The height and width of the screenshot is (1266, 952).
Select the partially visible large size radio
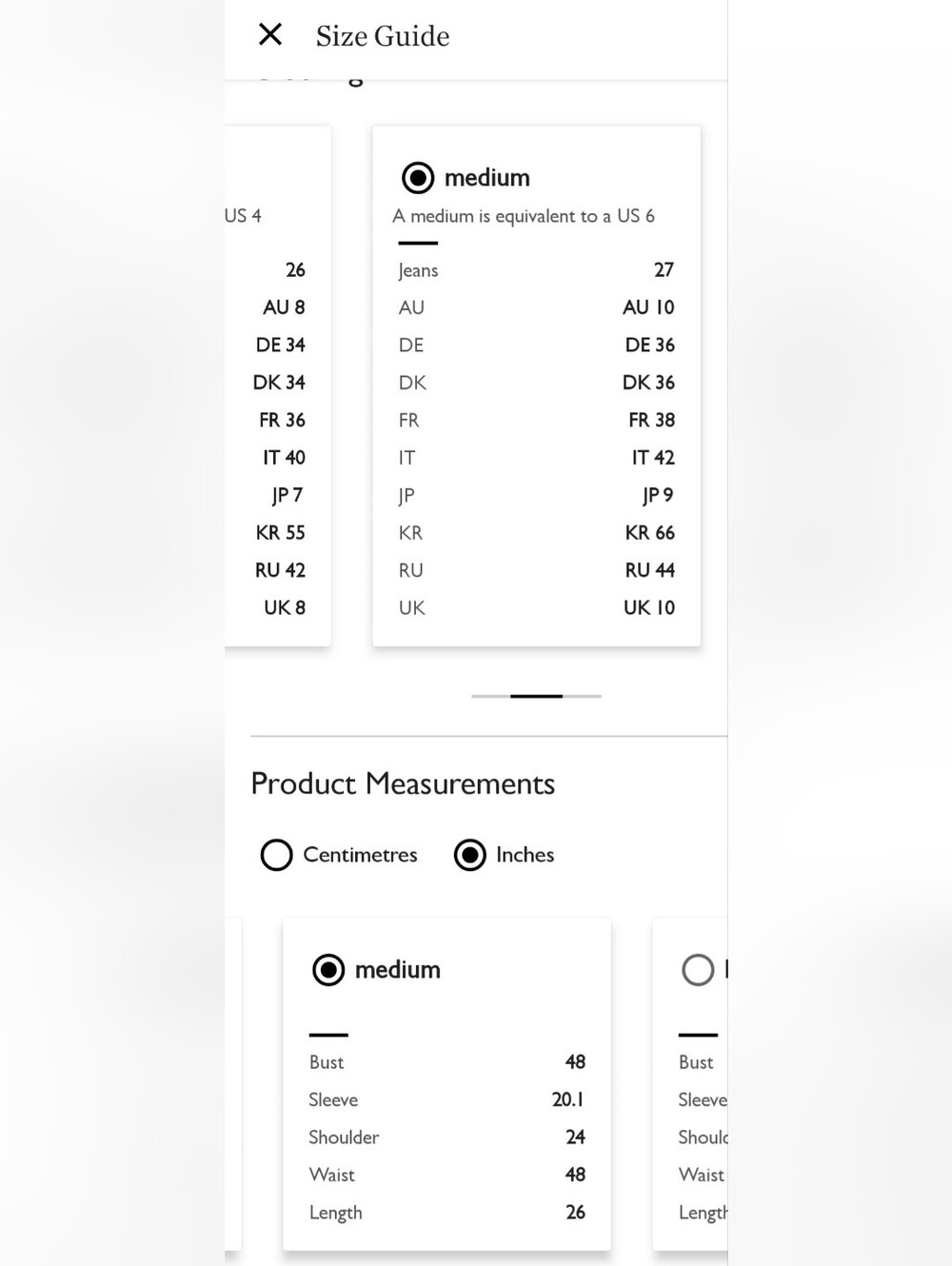pyautogui.click(x=698, y=970)
